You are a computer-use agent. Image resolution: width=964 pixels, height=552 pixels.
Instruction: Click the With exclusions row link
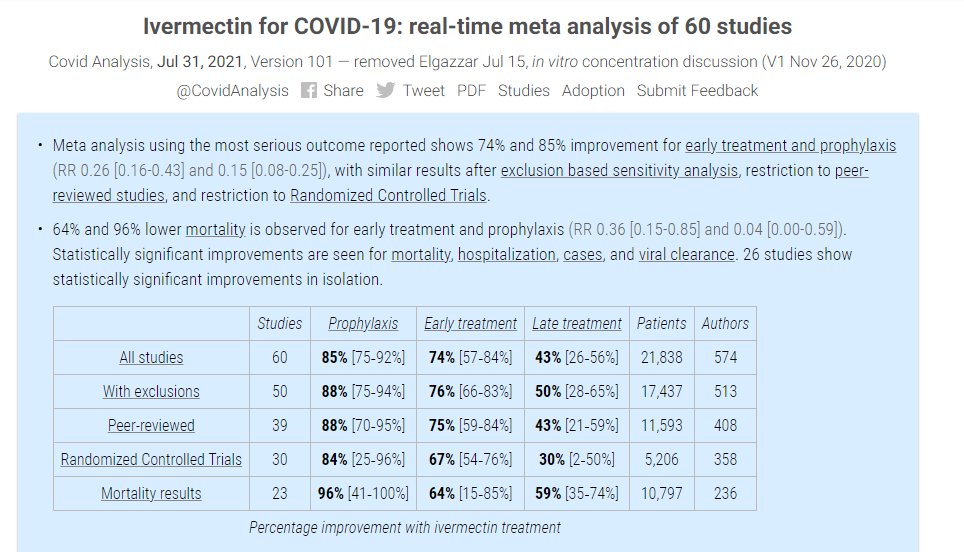coord(151,391)
